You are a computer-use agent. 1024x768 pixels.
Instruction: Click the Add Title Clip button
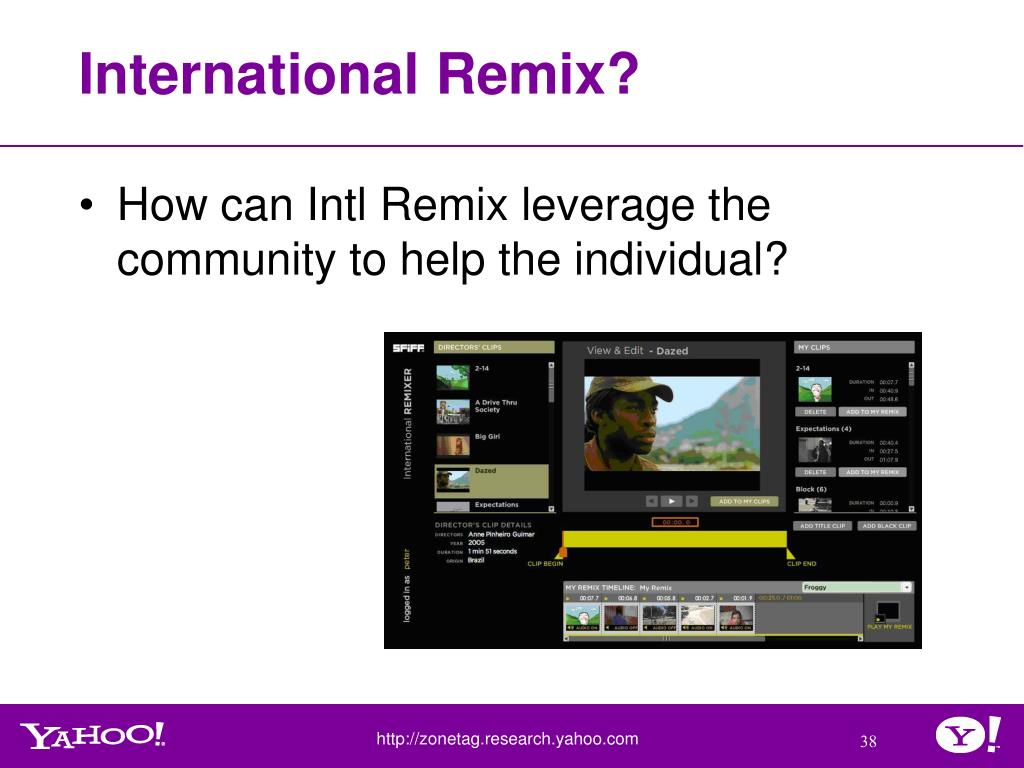[822, 526]
